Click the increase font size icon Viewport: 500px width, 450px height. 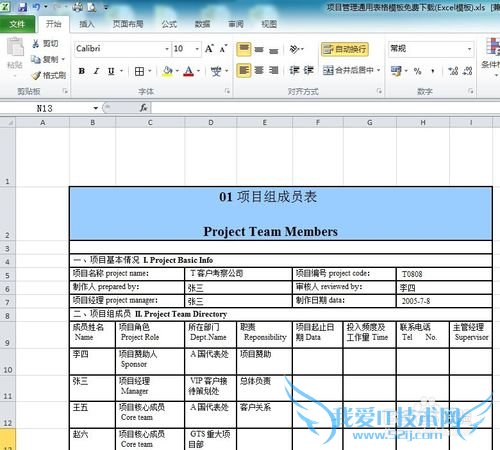point(209,49)
